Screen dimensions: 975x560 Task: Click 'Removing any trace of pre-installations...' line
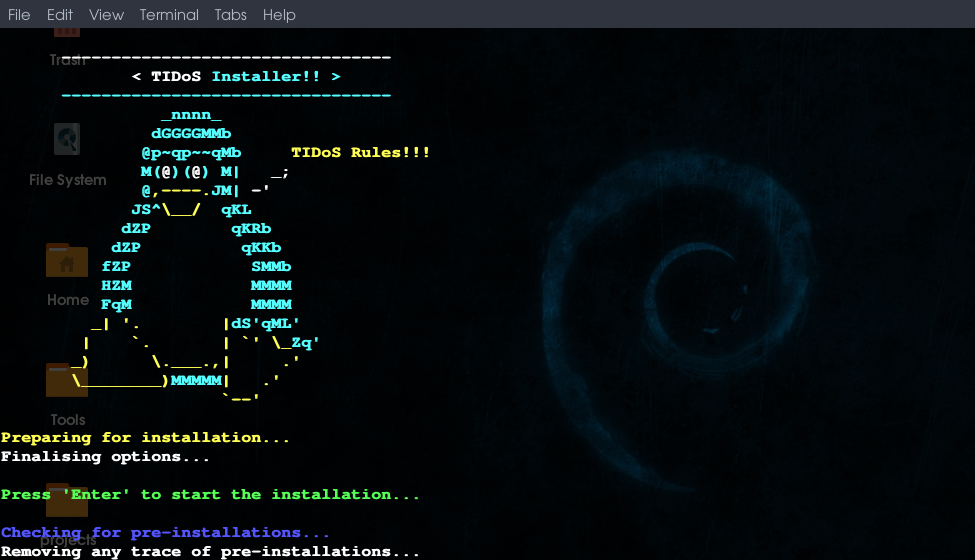tap(210, 552)
